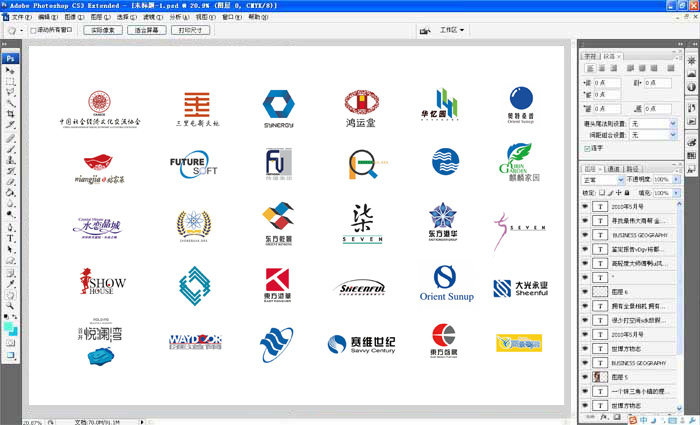This screenshot has height=425, width=700.
Task: Toggle lock all for layer
Action: point(627,193)
